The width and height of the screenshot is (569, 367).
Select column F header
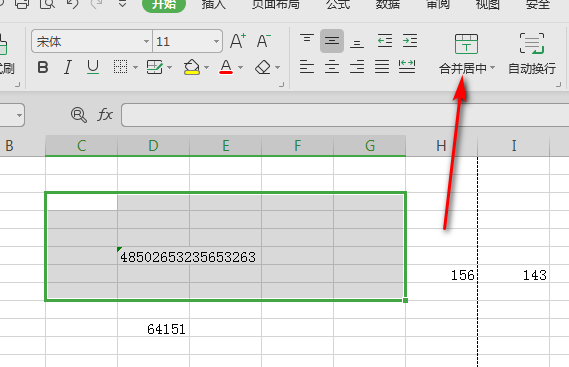click(x=297, y=146)
